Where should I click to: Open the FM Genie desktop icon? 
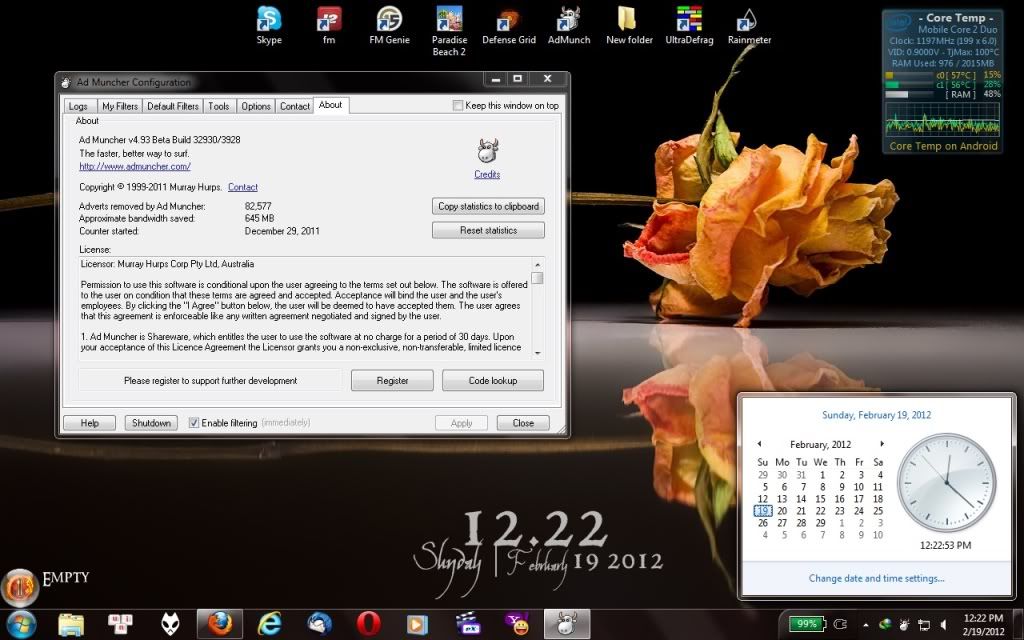(x=389, y=26)
